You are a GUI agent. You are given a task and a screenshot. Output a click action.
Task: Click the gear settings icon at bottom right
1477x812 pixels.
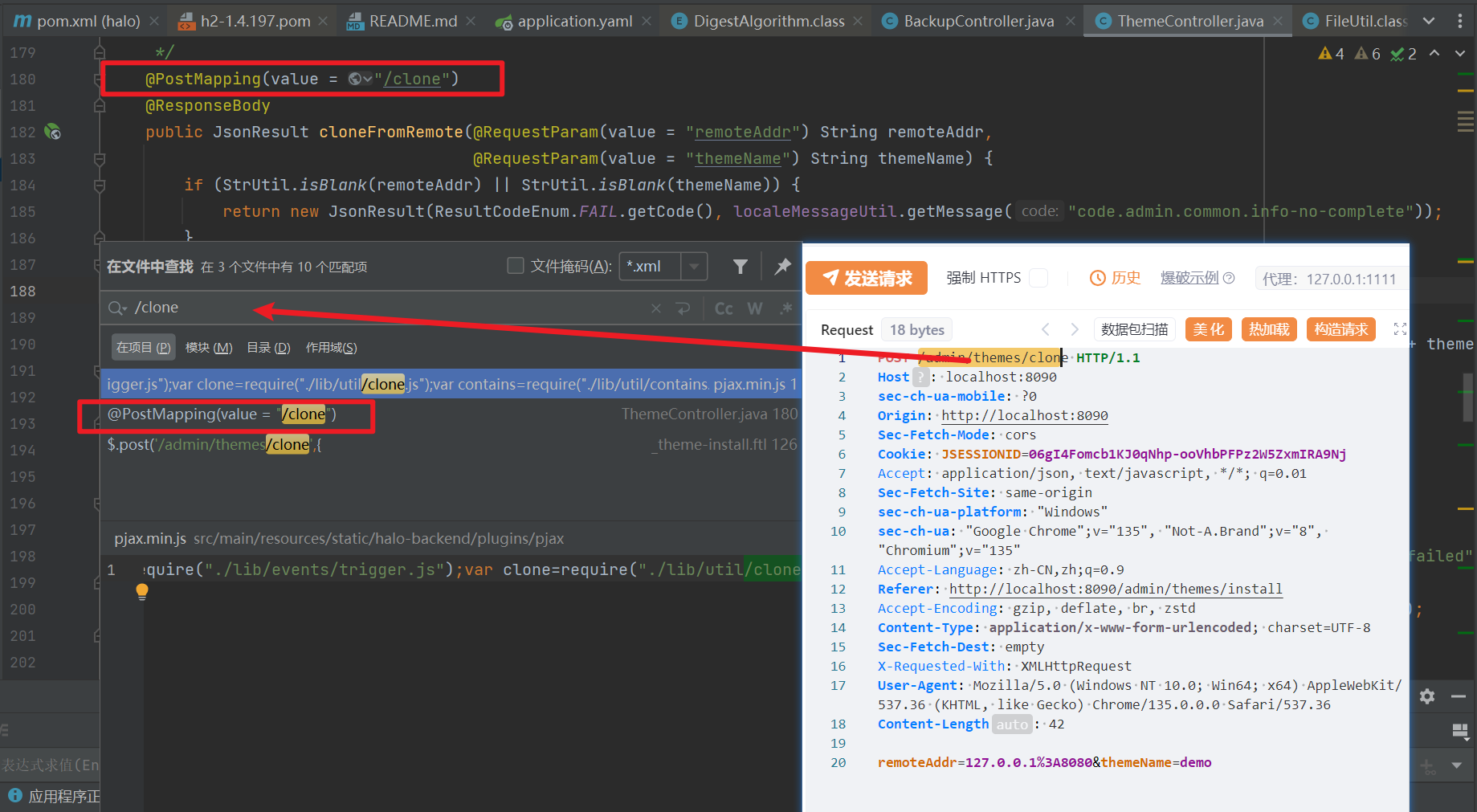tap(1426, 696)
